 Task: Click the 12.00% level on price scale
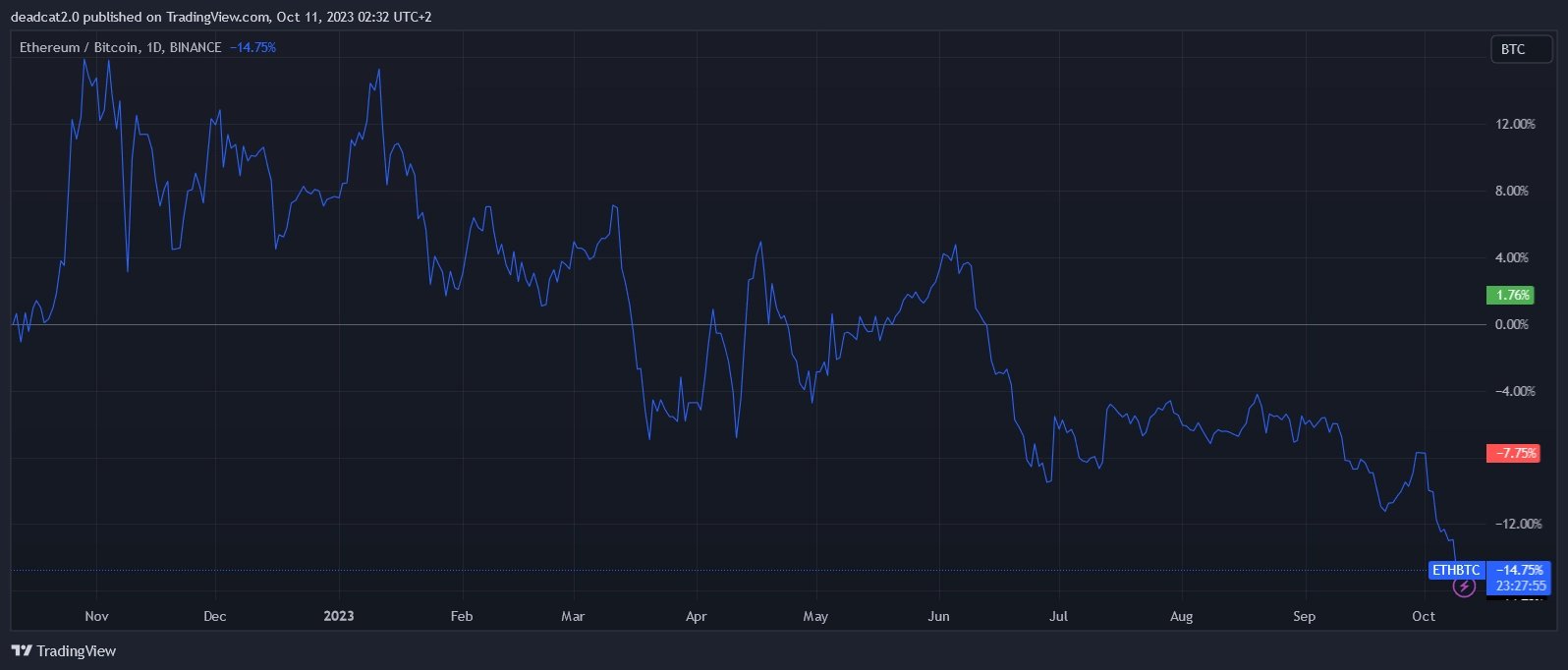[x=1514, y=124]
